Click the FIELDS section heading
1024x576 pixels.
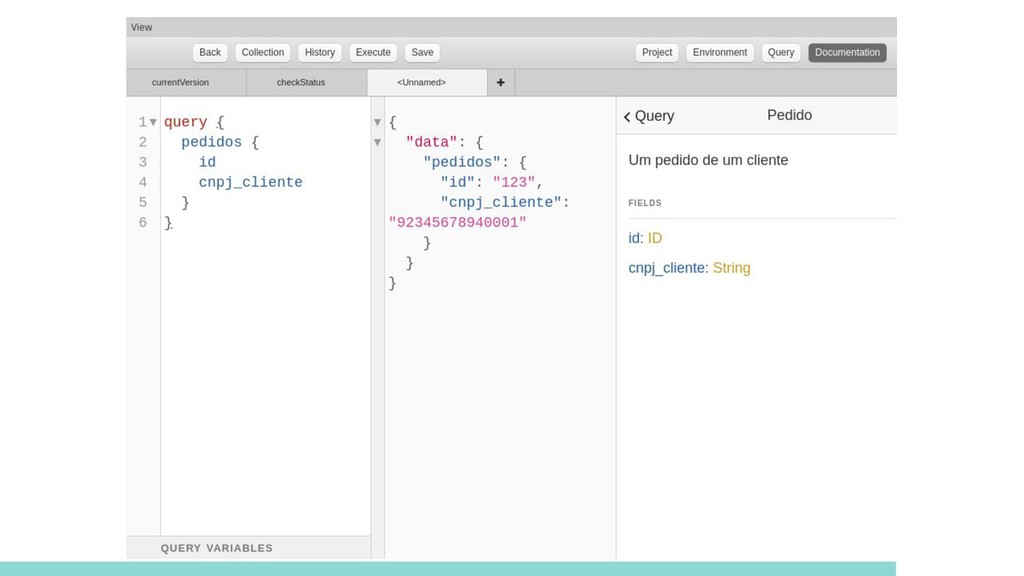(645, 203)
